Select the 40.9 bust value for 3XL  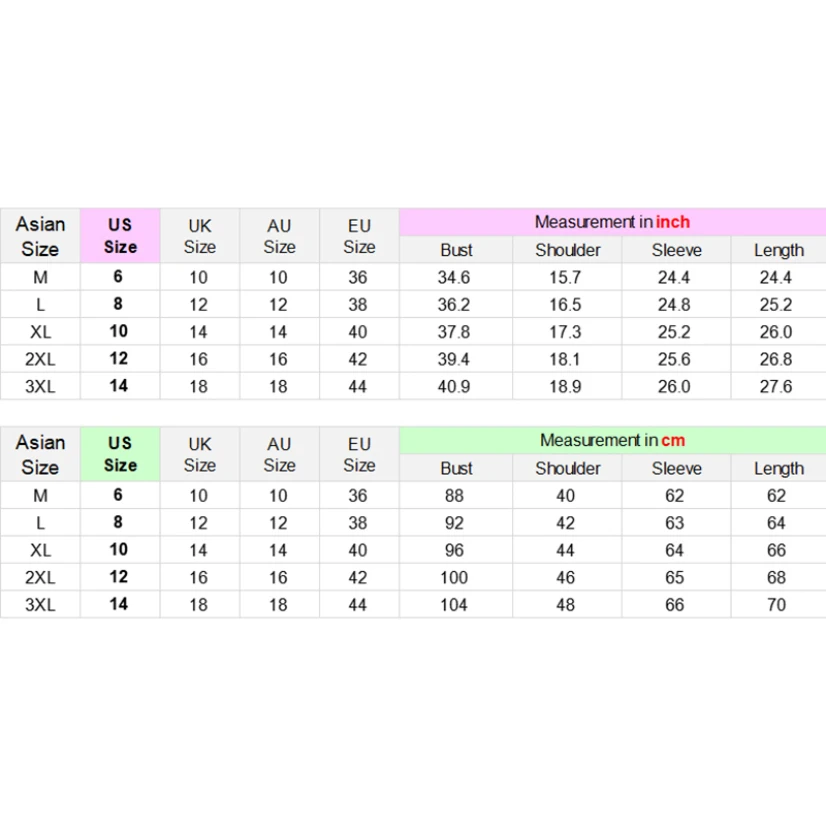click(x=454, y=386)
